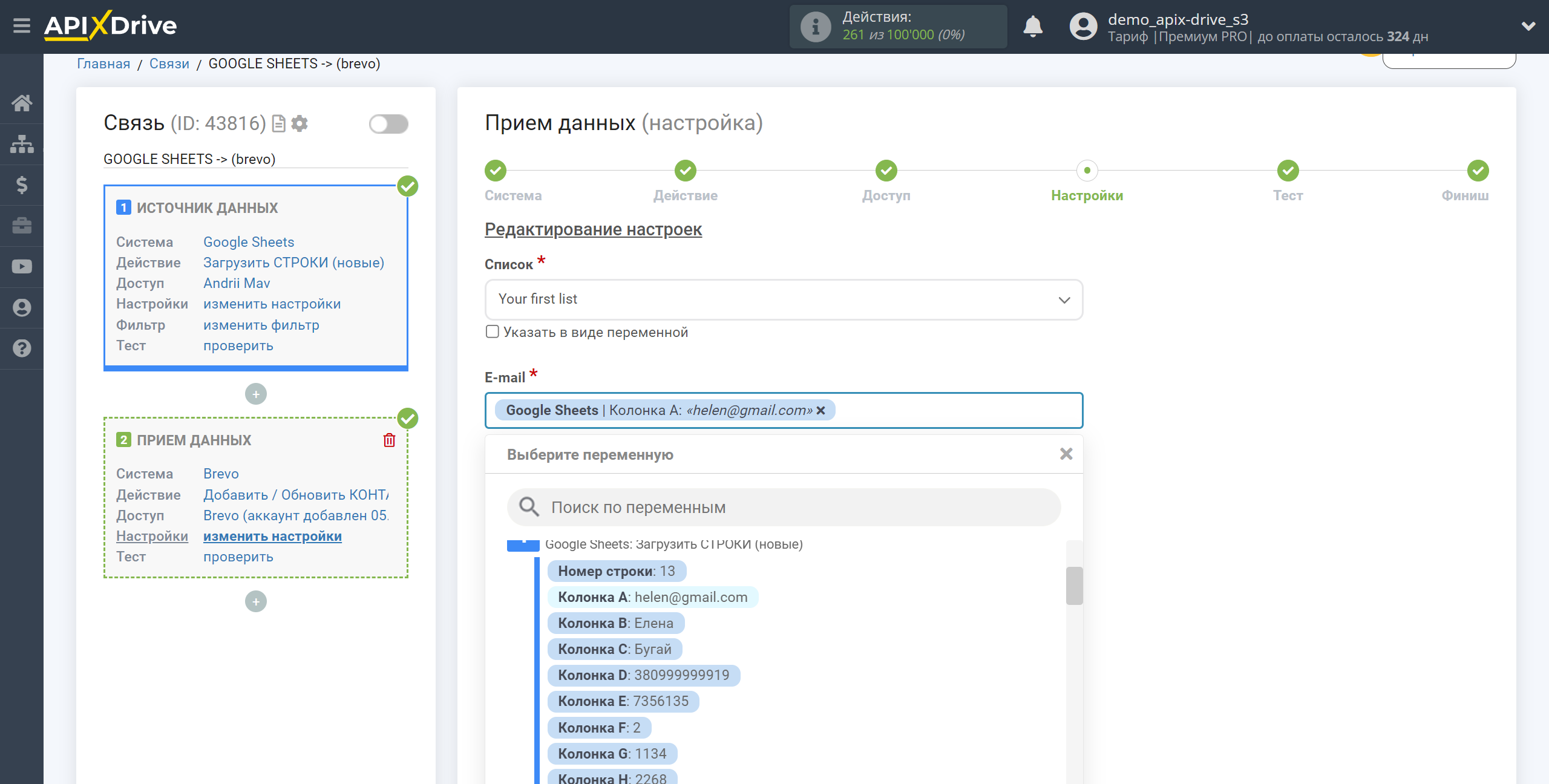The width and height of the screenshot is (1549, 784).
Task: Go to the Система step
Action: [x=496, y=171]
